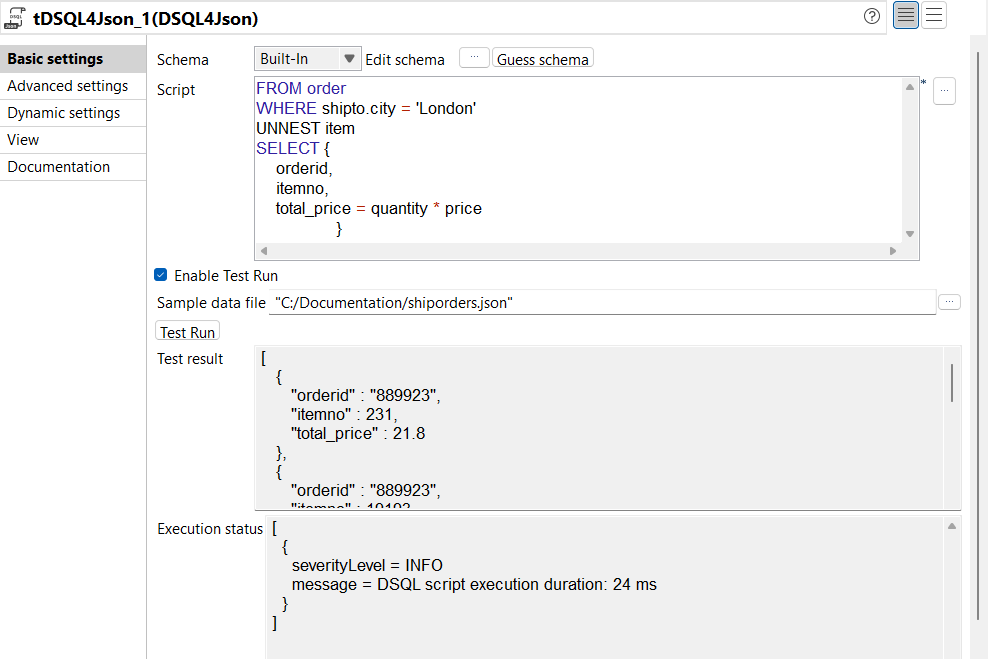The width and height of the screenshot is (988, 659).
Task: Switch to the Advanced settings tab
Action: (66, 85)
